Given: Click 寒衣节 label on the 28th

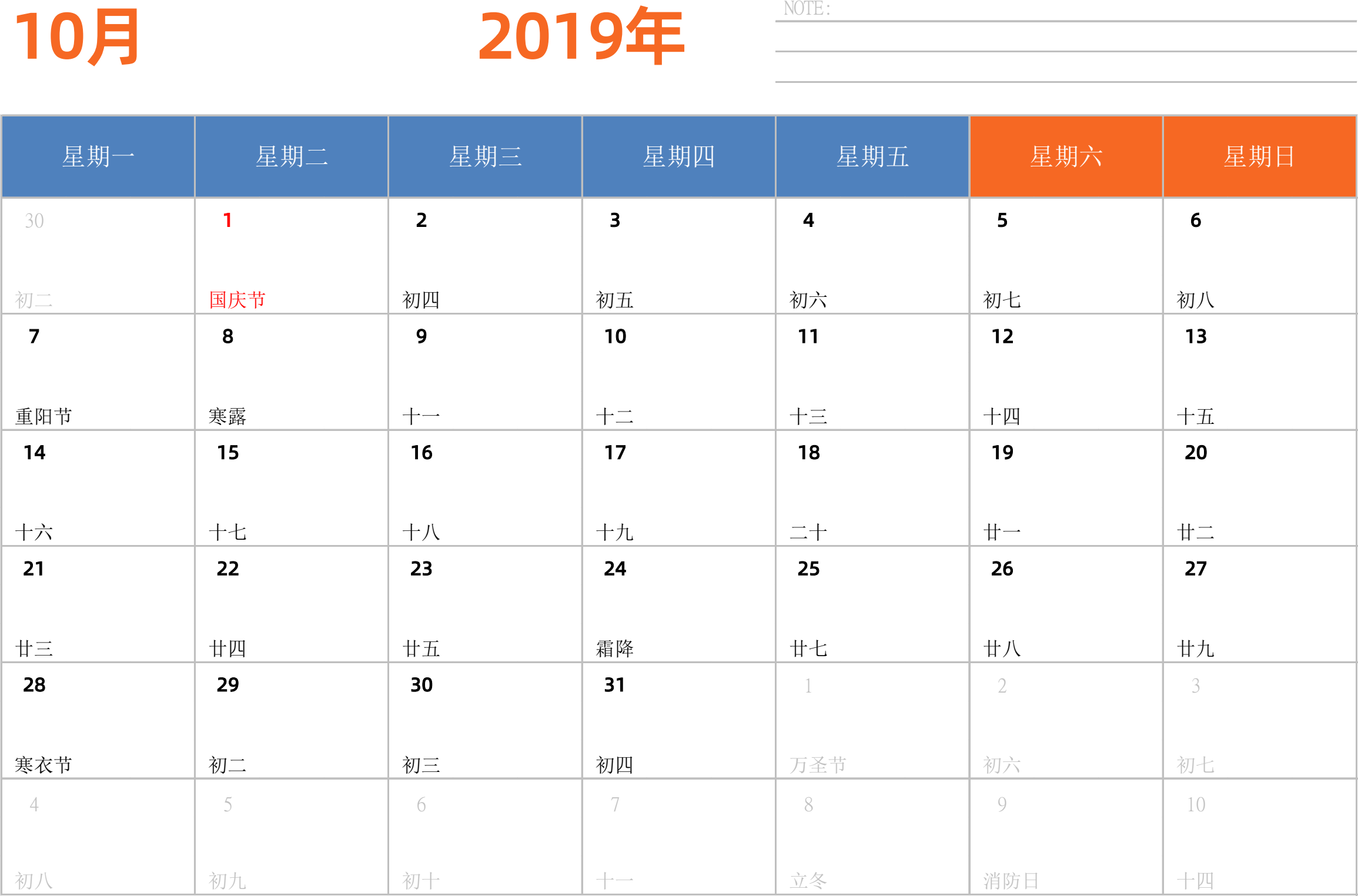Looking at the screenshot, I should [44, 765].
